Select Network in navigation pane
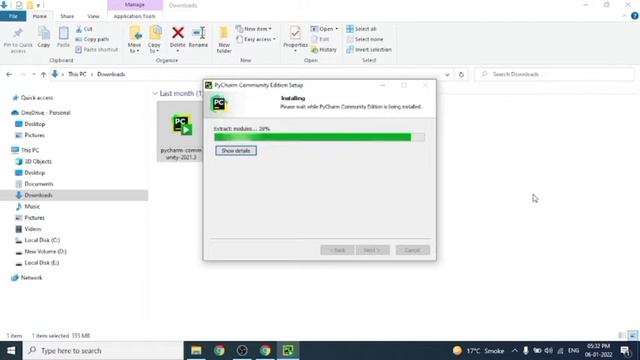Image resolution: width=640 pixels, height=360 pixels. click(31, 278)
